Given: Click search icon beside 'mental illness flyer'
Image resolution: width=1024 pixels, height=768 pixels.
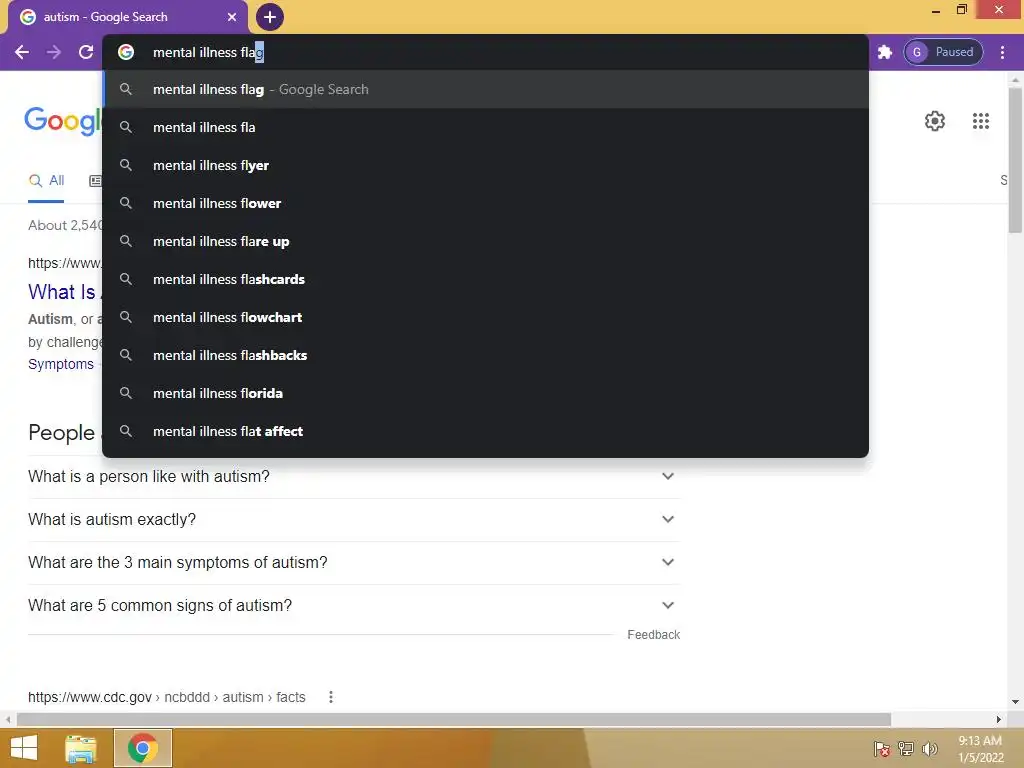Looking at the screenshot, I should click(126, 165).
